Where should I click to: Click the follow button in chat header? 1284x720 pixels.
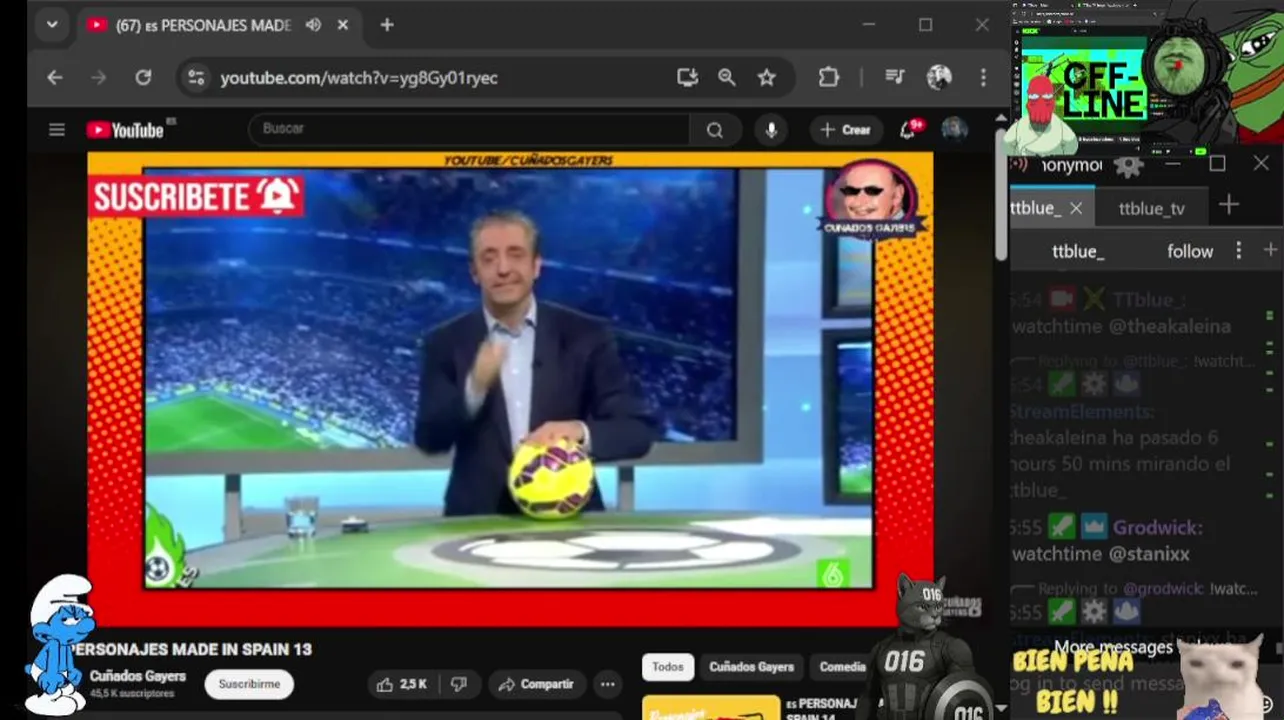[x=1190, y=252]
